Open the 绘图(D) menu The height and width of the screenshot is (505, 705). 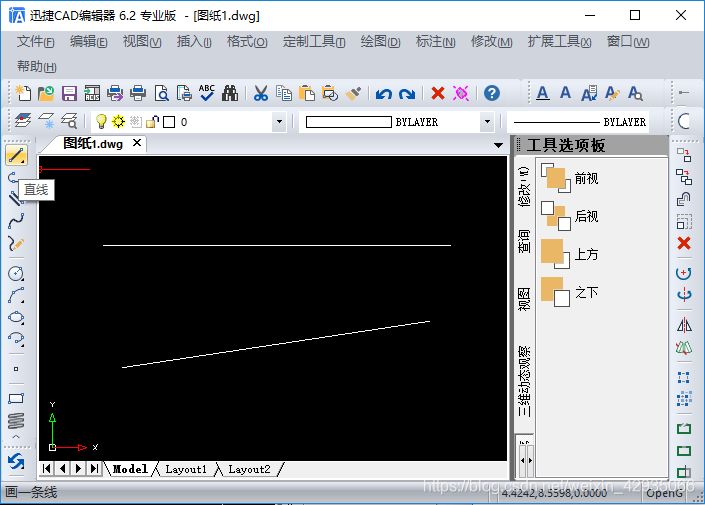tap(380, 42)
